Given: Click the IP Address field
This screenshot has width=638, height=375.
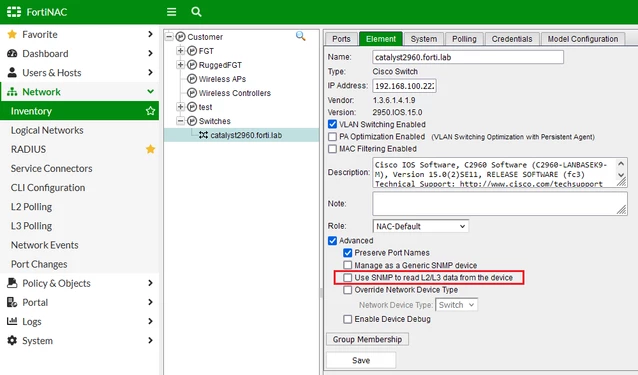Looking at the screenshot, I should pyautogui.click(x=404, y=86).
